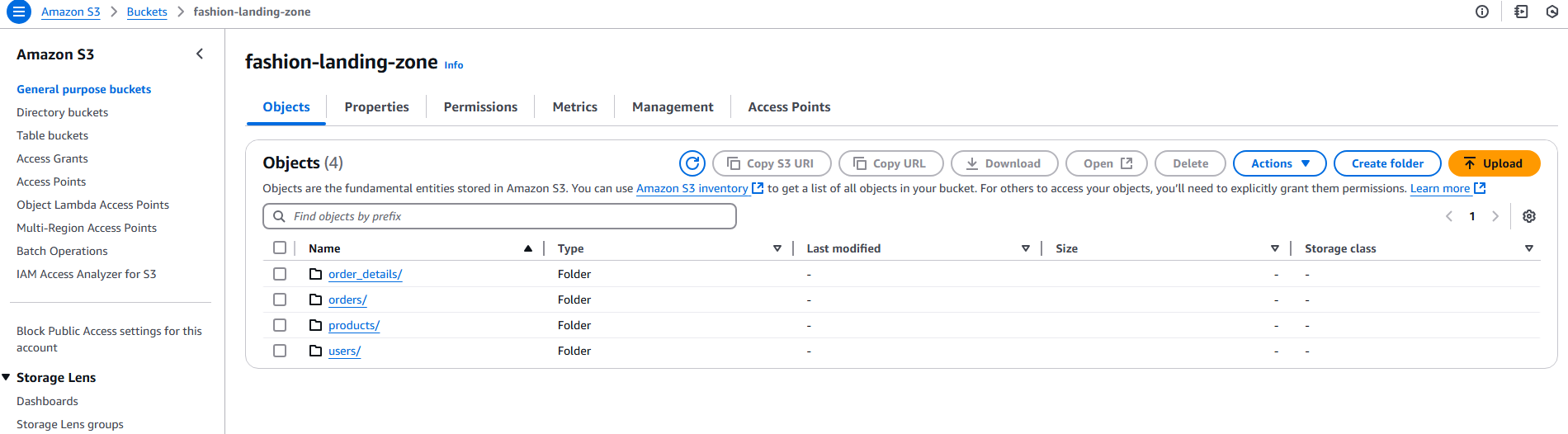Open Multi-Region Access Points in sidebar
This screenshot has width=1568, height=434.
point(87,228)
